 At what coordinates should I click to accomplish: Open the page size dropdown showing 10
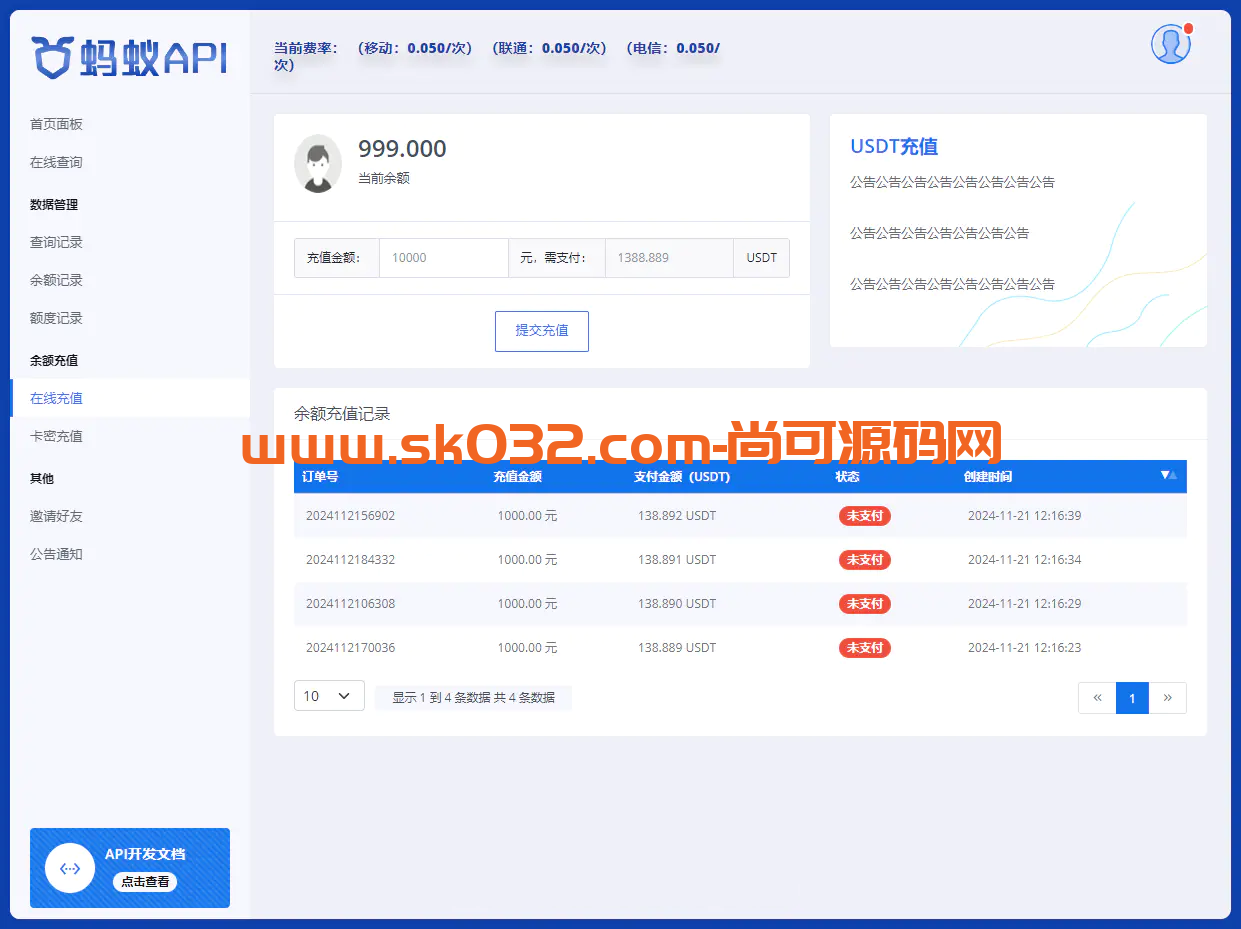pos(329,695)
